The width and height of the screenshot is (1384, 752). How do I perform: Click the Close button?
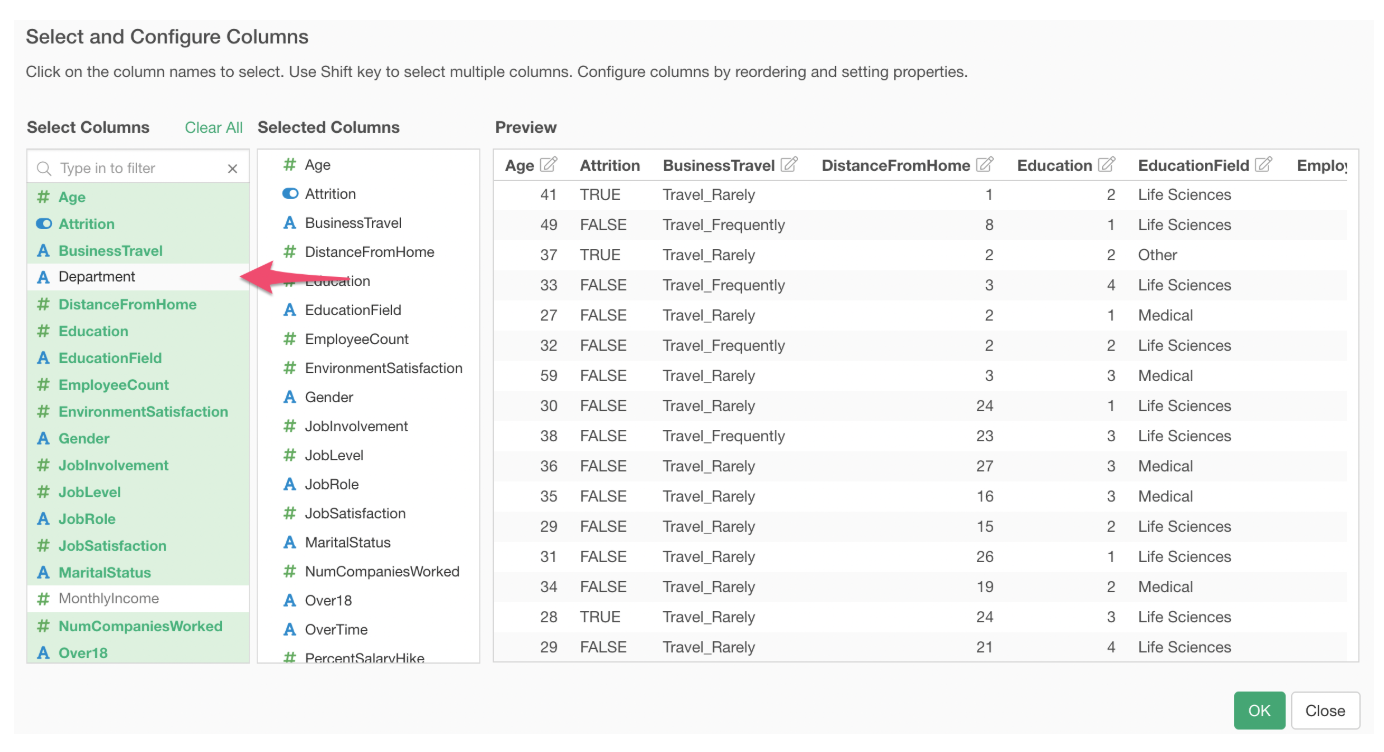(x=1325, y=711)
